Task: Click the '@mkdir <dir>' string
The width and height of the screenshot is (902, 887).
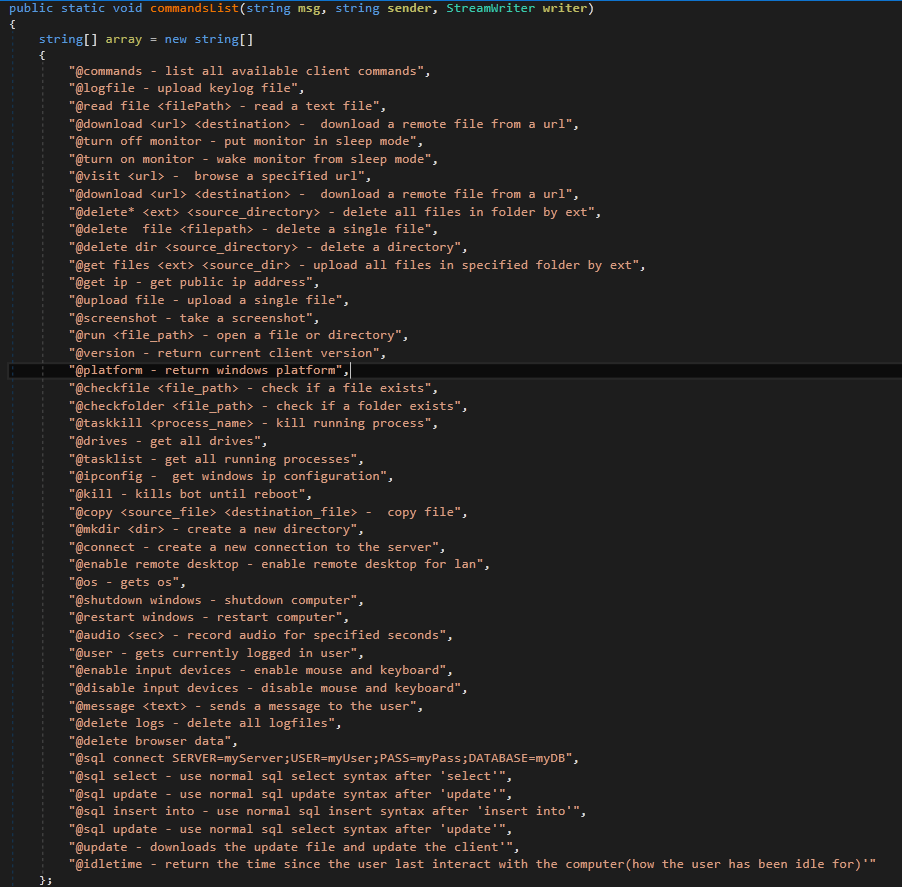Action: (216, 529)
